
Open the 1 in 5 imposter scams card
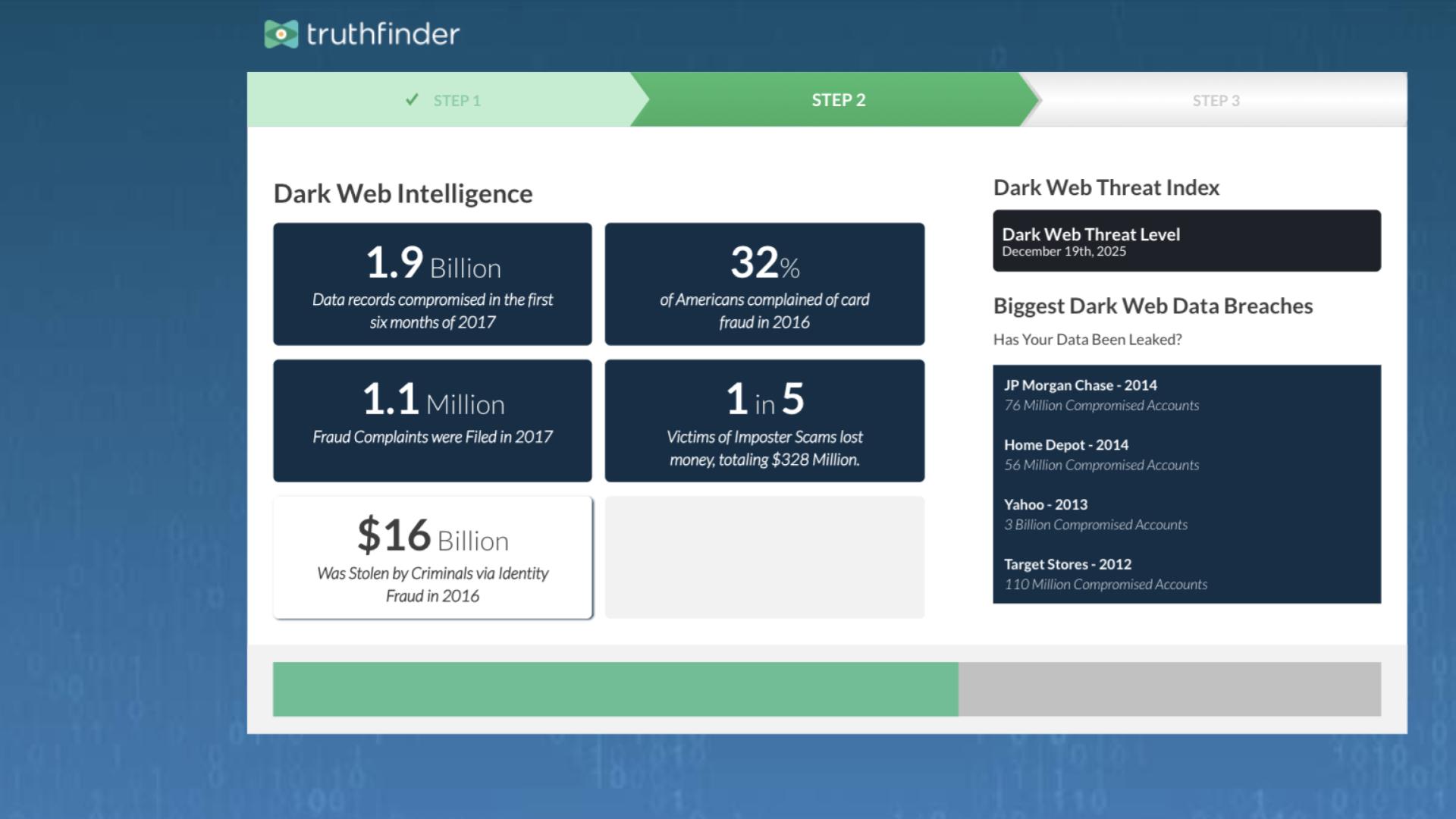764,420
